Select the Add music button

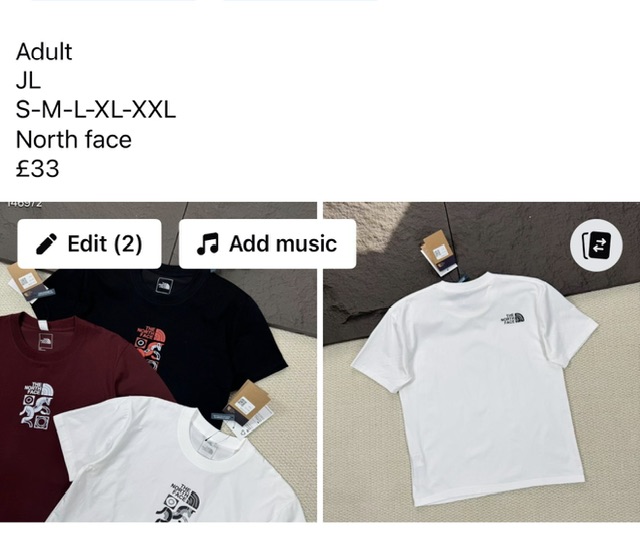[x=267, y=244]
